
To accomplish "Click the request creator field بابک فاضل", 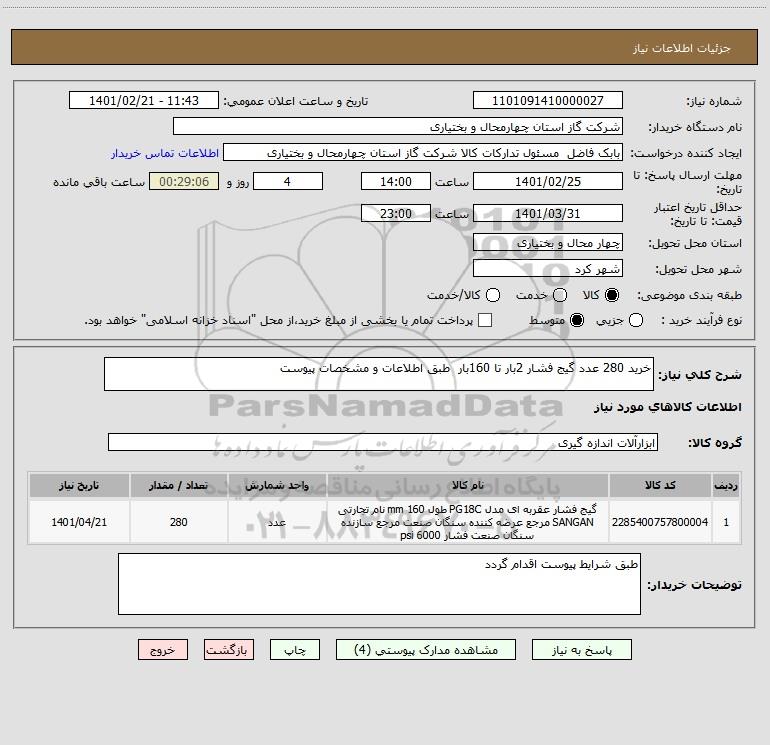I will click(423, 152).
